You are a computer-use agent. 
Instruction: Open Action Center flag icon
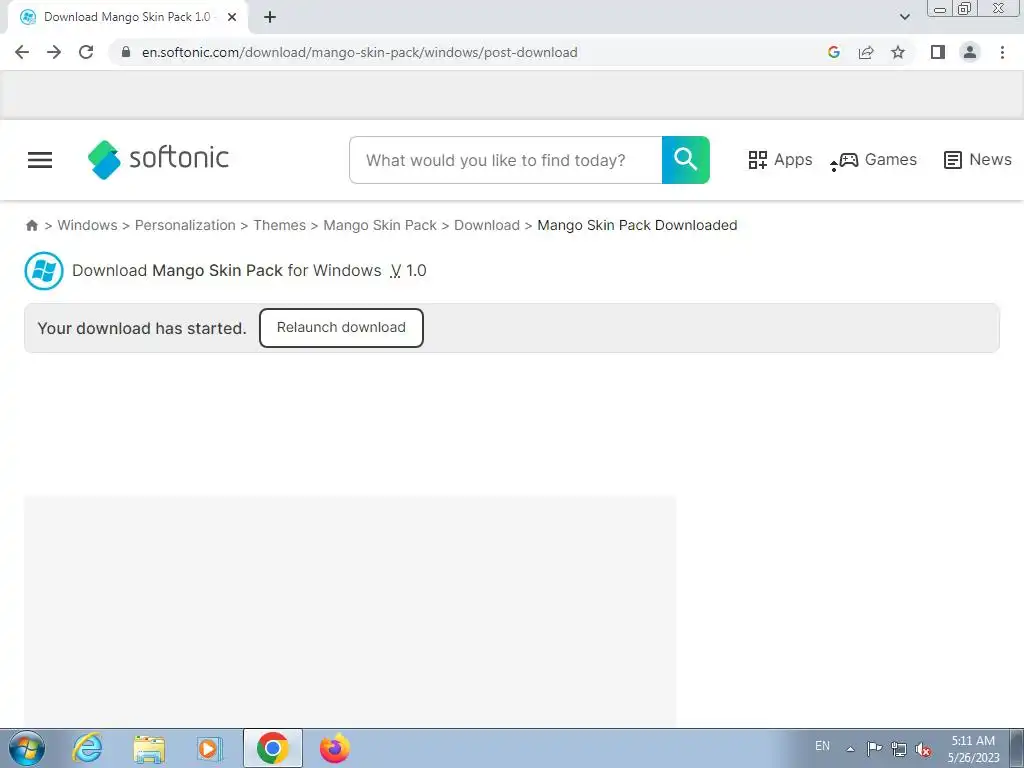(x=874, y=748)
